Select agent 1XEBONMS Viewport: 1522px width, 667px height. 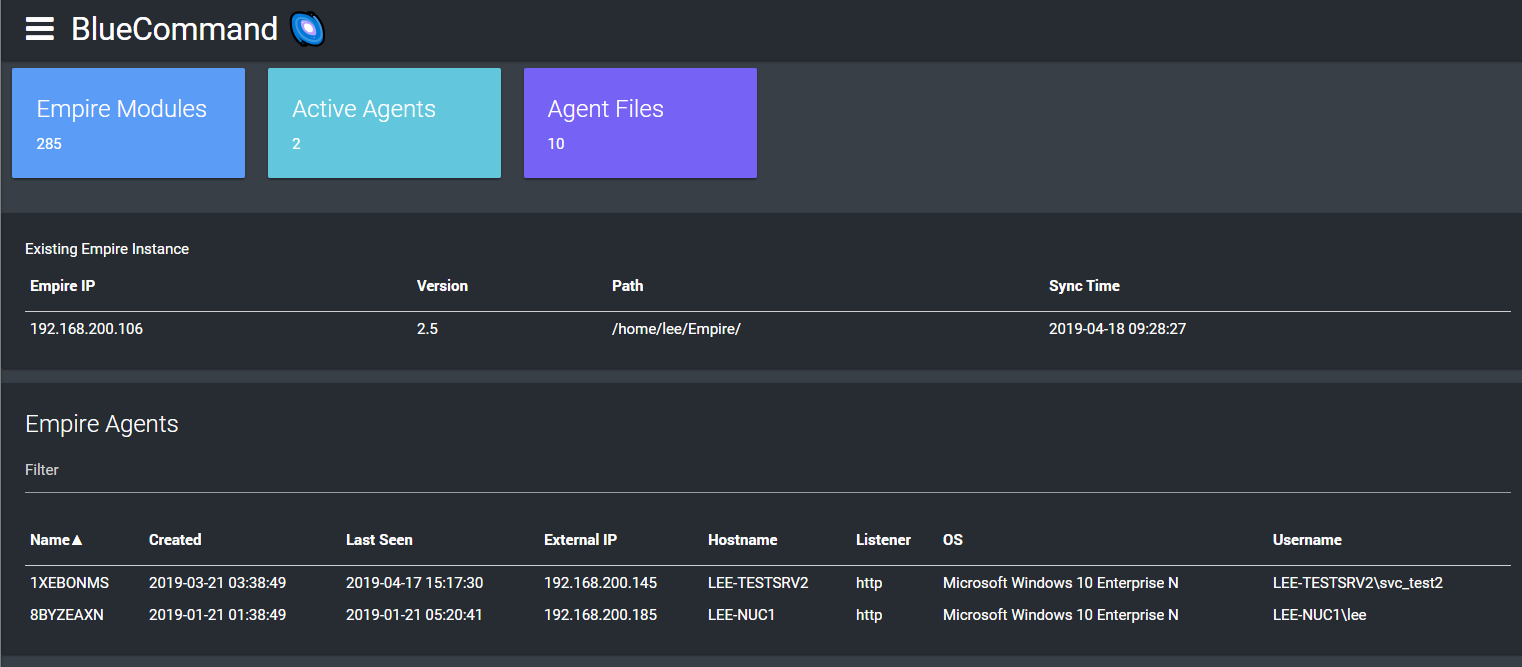pyautogui.click(x=69, y=583)
